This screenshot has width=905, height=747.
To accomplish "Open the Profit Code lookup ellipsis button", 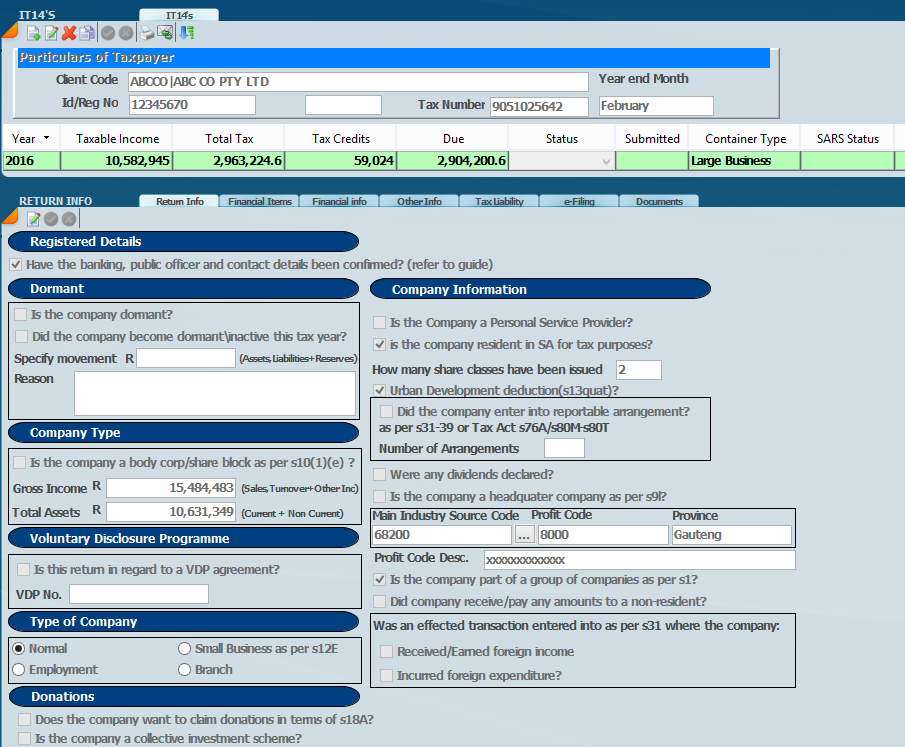I will click(524, 535).
